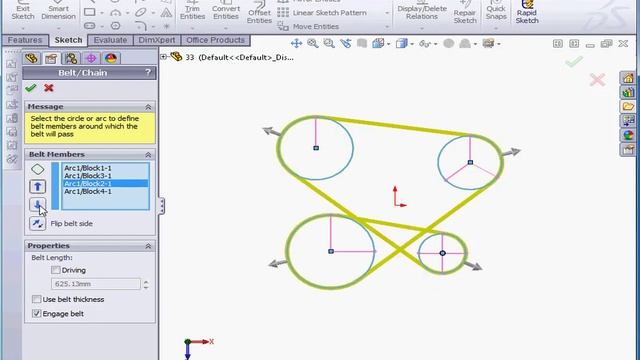Switch to the Features tab

pos(25,40)
